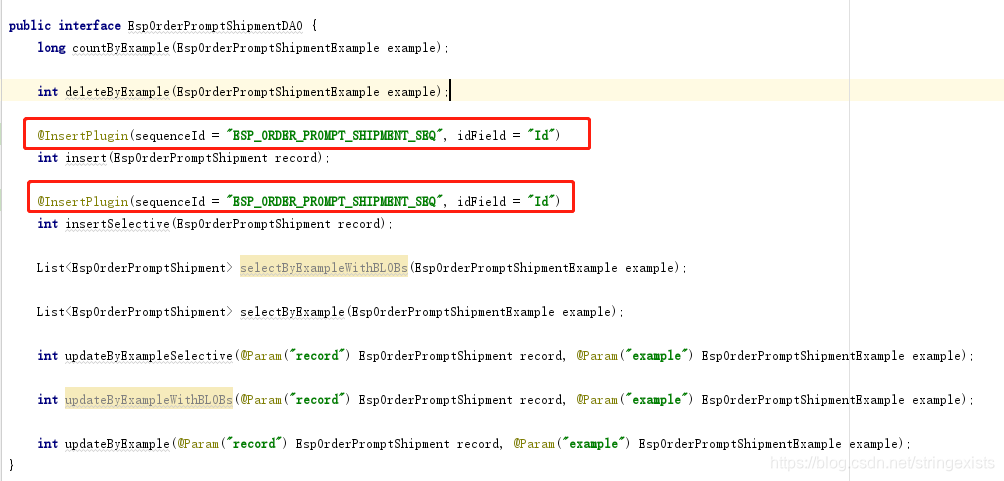Click the insert method name
The width and height of the screenshot is (1004, 481).
coord(86,158)
